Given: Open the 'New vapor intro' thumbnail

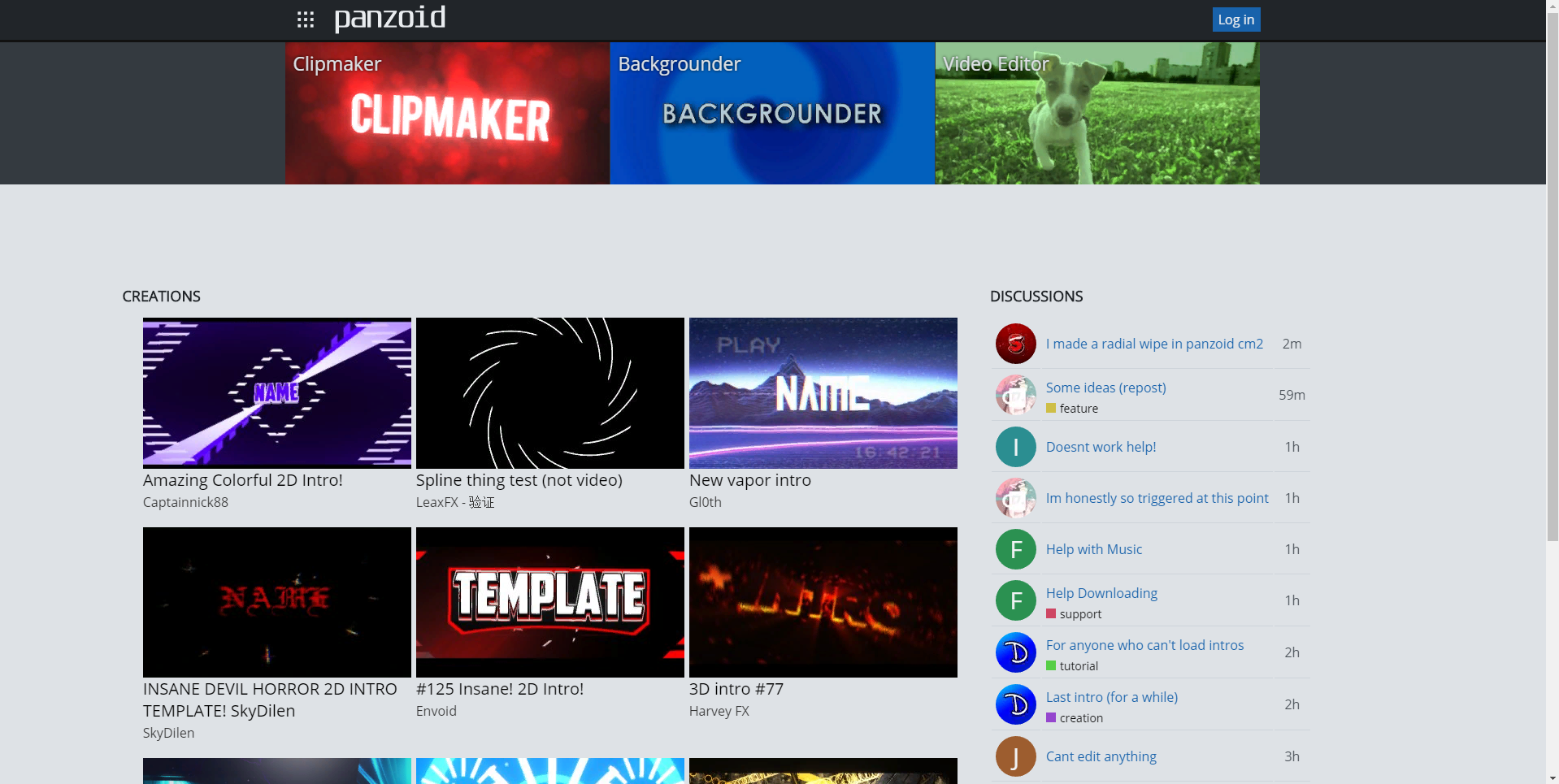Looking at the screenshot, I should 823,392.
